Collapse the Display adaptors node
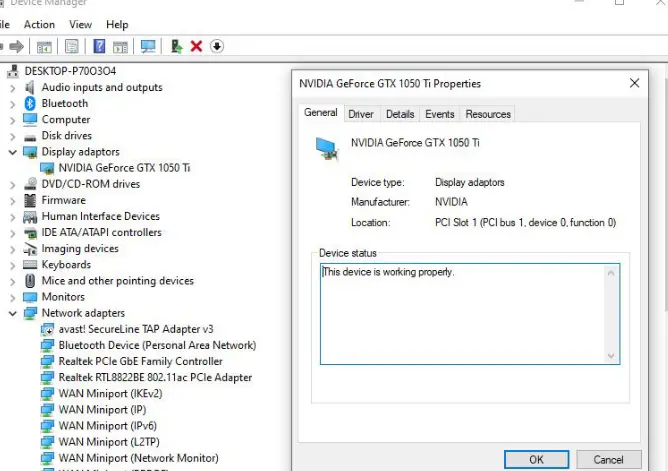 click(x=12, y=152)
